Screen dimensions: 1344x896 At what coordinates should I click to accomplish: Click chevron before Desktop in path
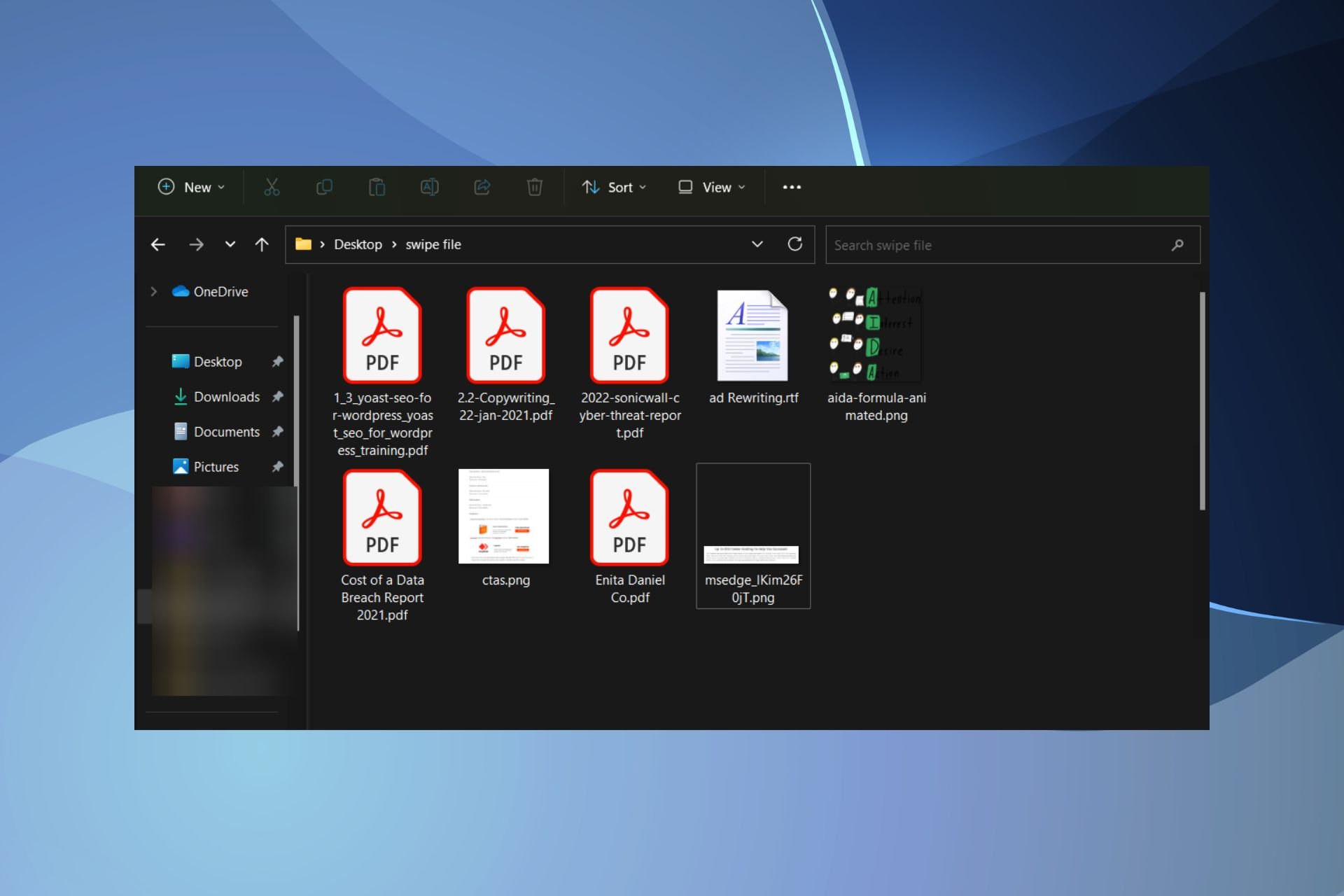click(x=322, y=244)
